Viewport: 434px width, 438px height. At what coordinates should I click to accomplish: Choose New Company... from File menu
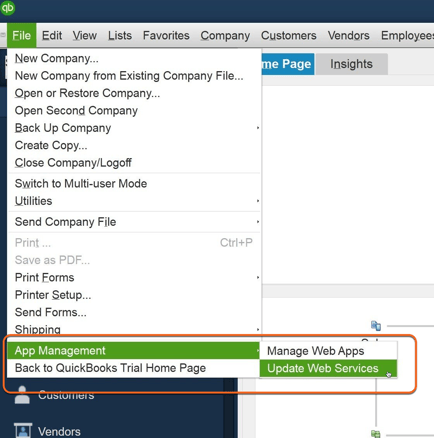coord(134,58)
